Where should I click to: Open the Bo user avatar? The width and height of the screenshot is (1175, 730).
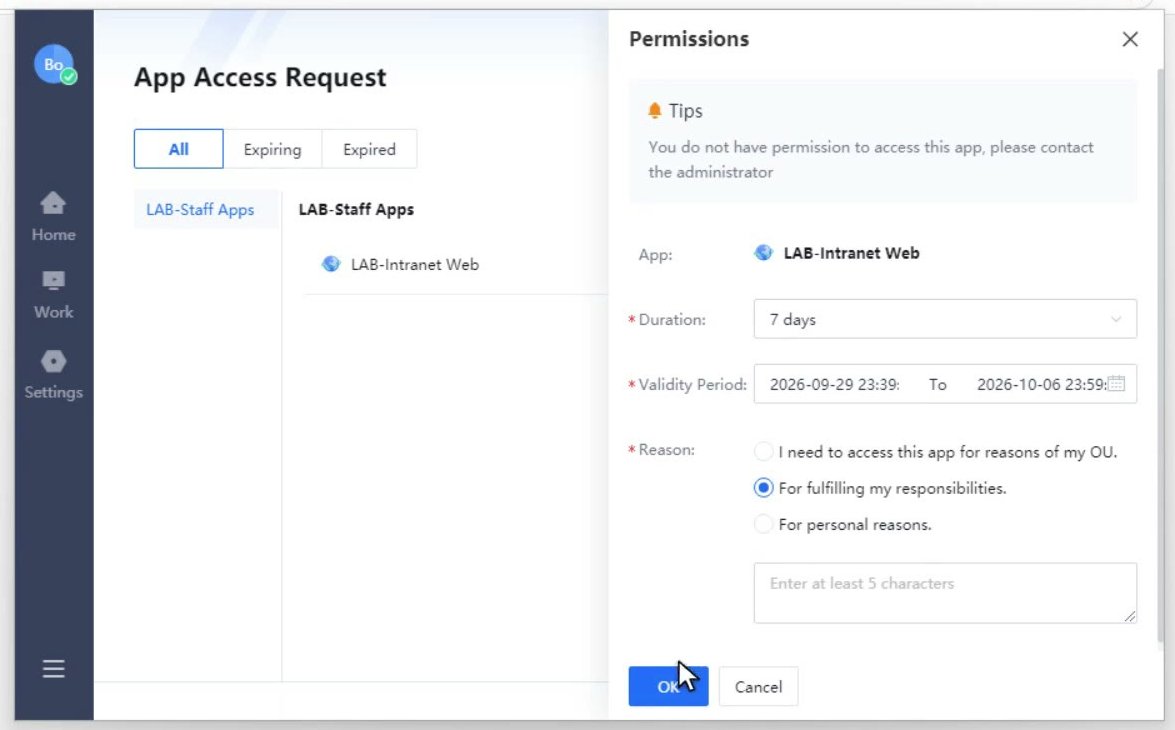(x=54, y=64)
